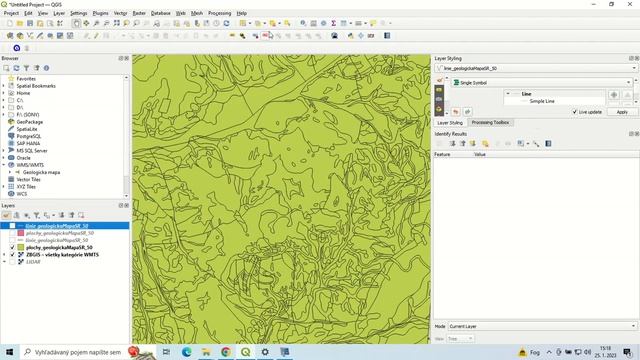640x360 pixels.
Task: Open File Explorer from the taskbar
Action: pyautogui.click(x=206, y=352)
